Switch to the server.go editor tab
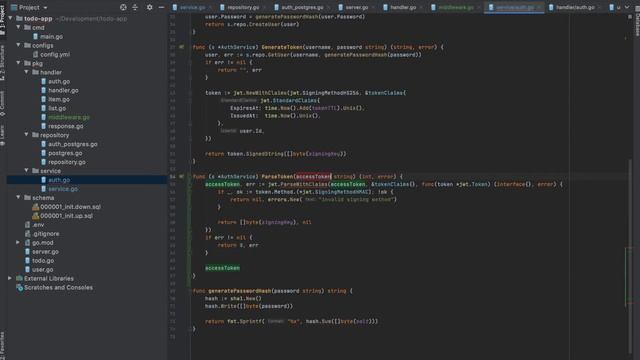This screenshot has width=640, height=360. click(356, 7)
